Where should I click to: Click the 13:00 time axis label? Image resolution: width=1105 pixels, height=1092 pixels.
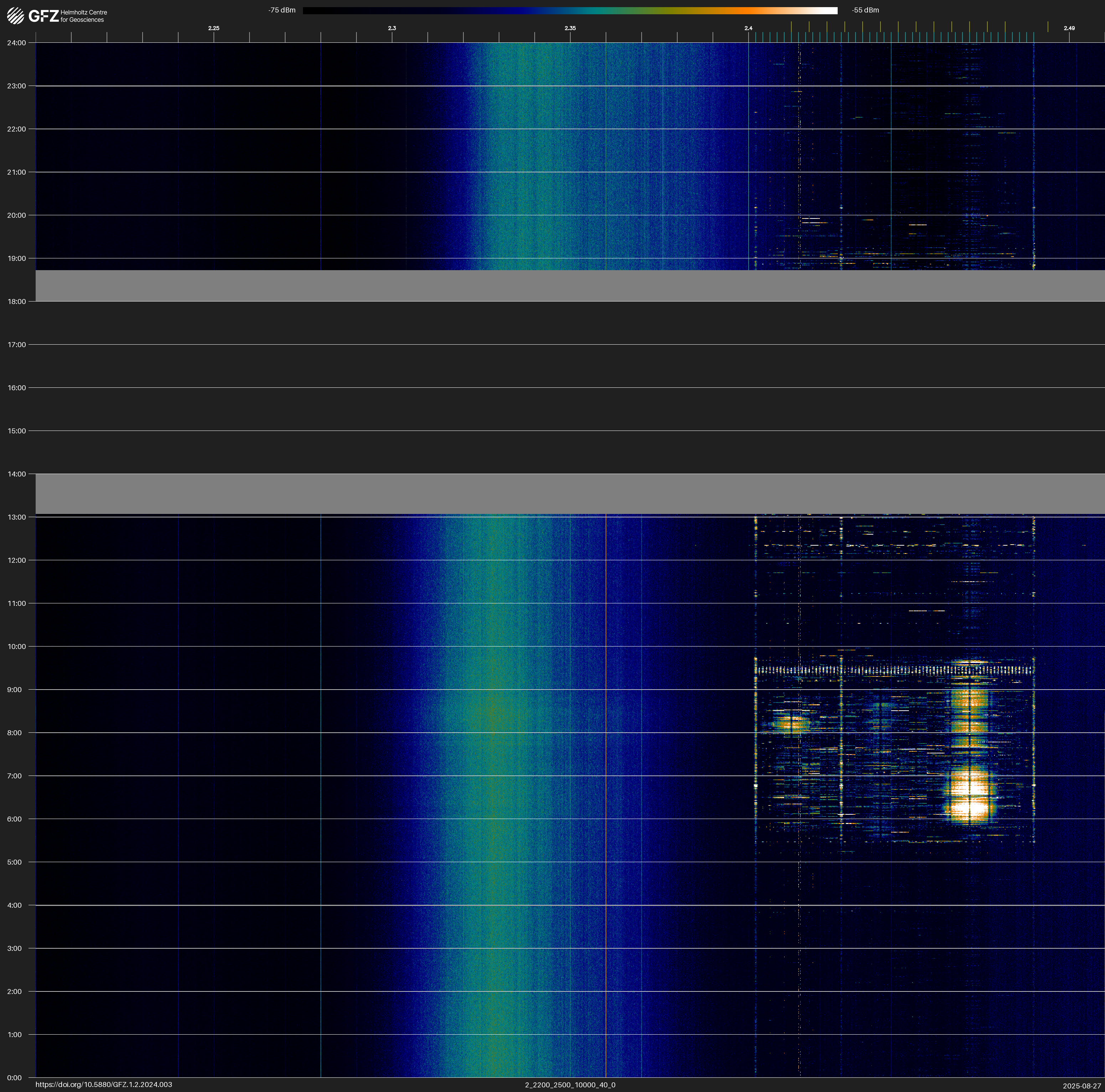coord(17,517)
